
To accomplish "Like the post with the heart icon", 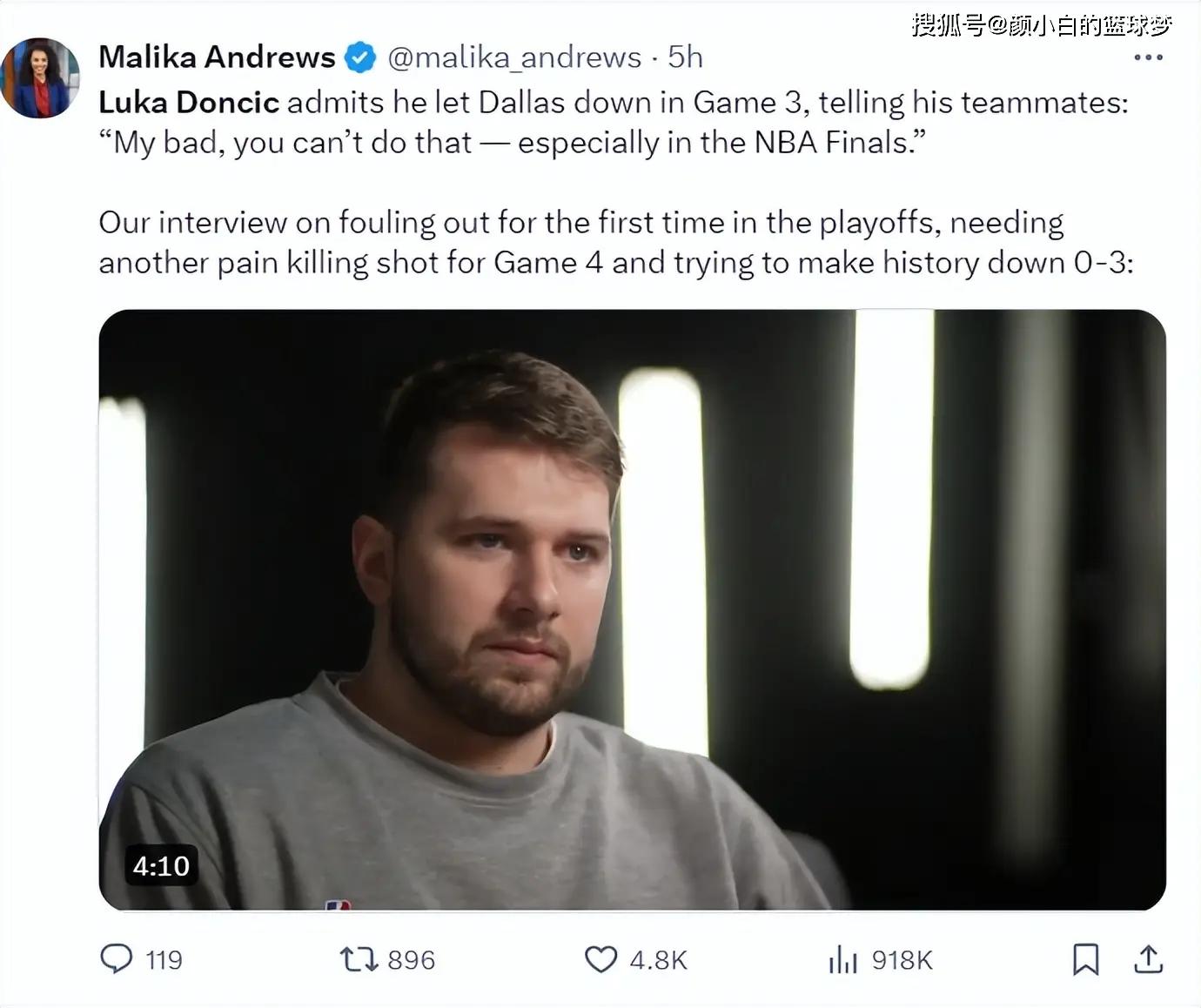I will click(x=600, y=959).
